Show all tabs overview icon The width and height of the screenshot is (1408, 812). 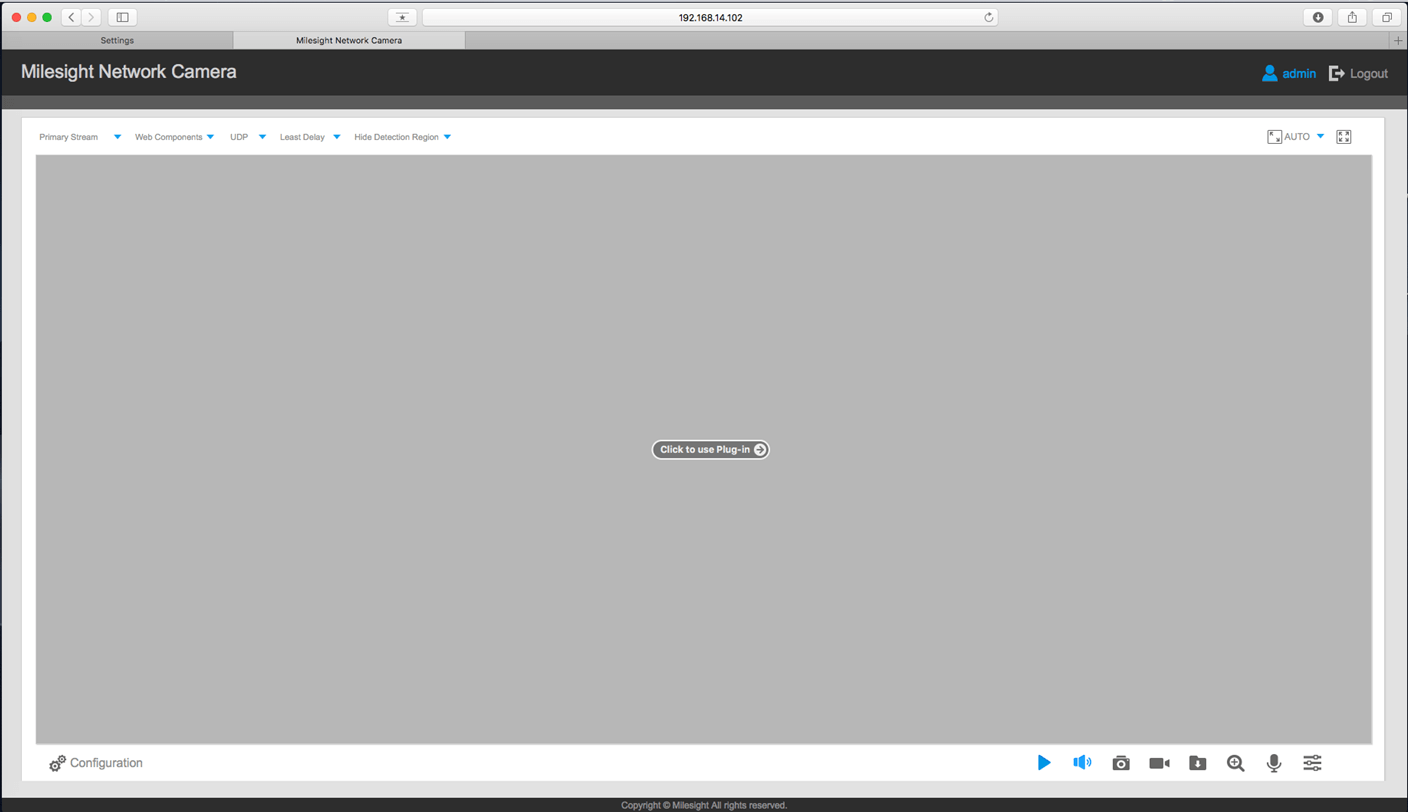pyautogui.click(x=1387, y=17)
